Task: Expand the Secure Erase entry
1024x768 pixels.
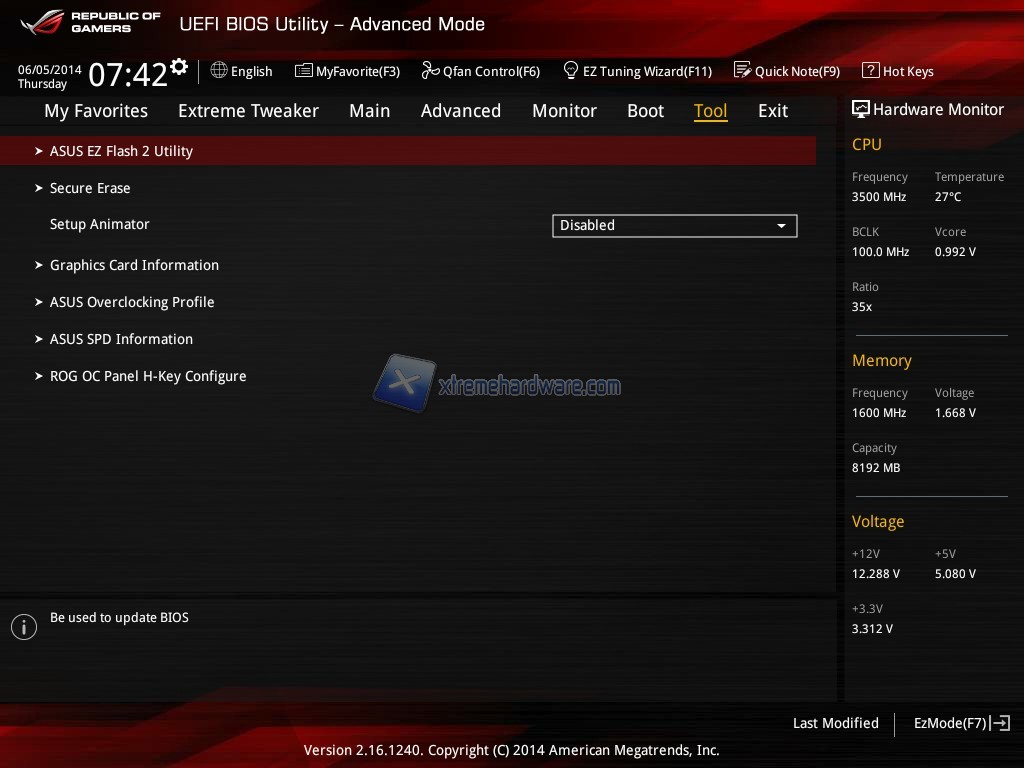Action: (90, 188)
